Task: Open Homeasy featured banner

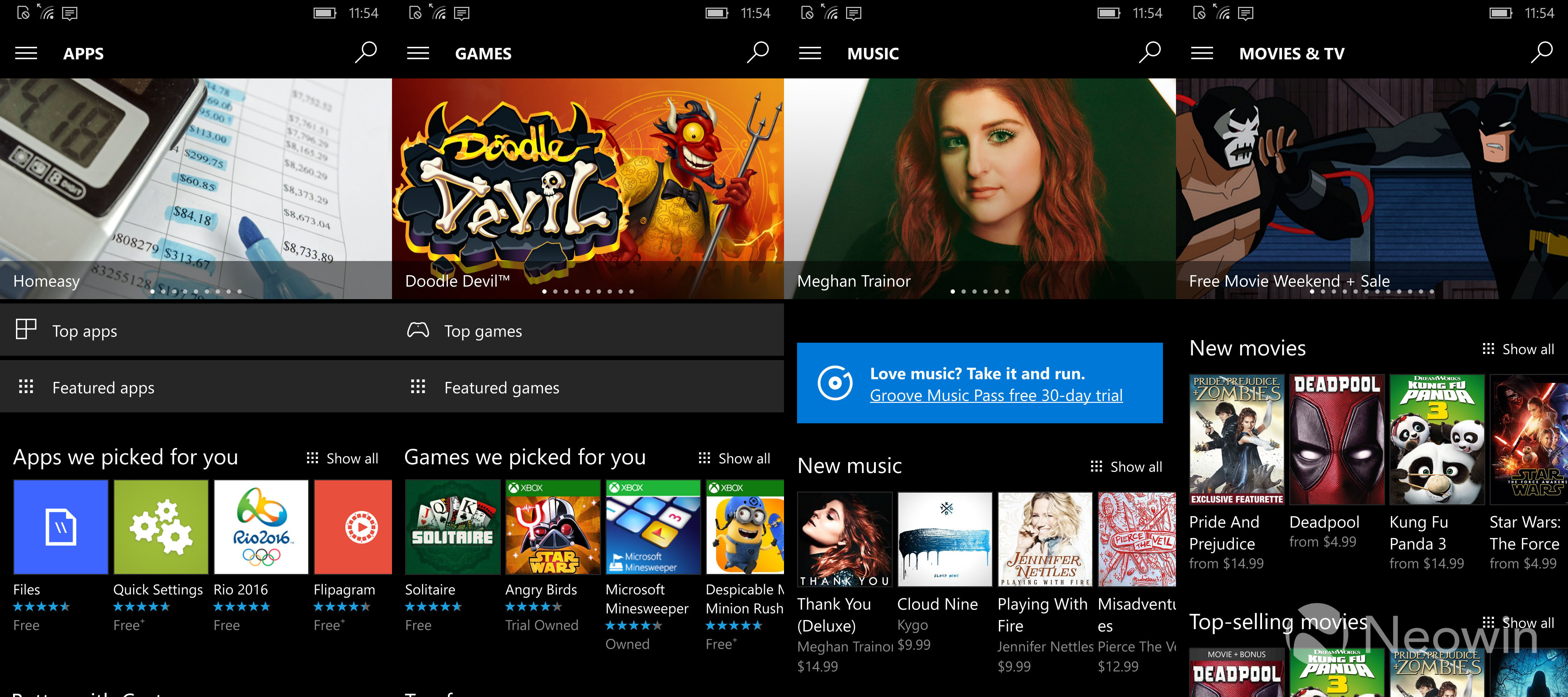Action: click(196, 189)
